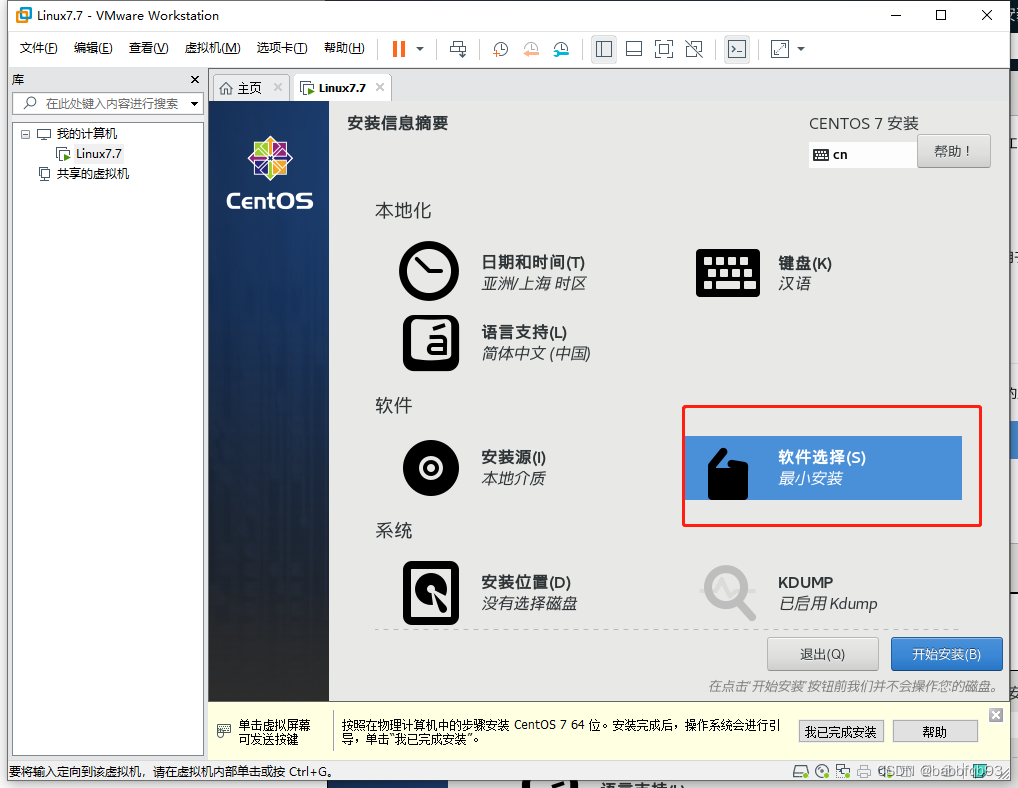This screenshot has width=1018, height=788.
Task: Open 语言支持(L) language icon
Action: pos(430,343)
